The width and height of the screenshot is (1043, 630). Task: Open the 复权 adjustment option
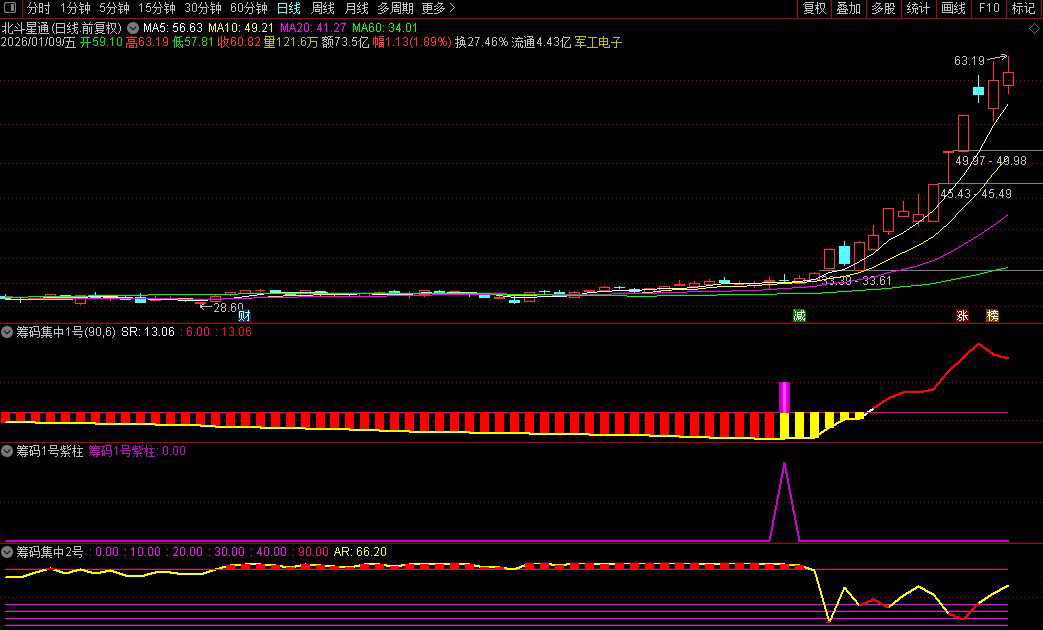(x=814, y=8)
